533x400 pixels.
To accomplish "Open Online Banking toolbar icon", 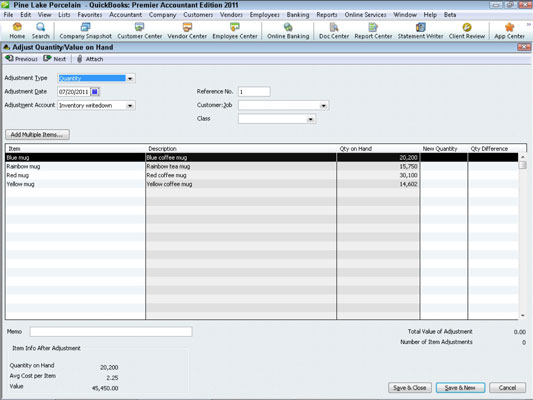I will point(288,27).
